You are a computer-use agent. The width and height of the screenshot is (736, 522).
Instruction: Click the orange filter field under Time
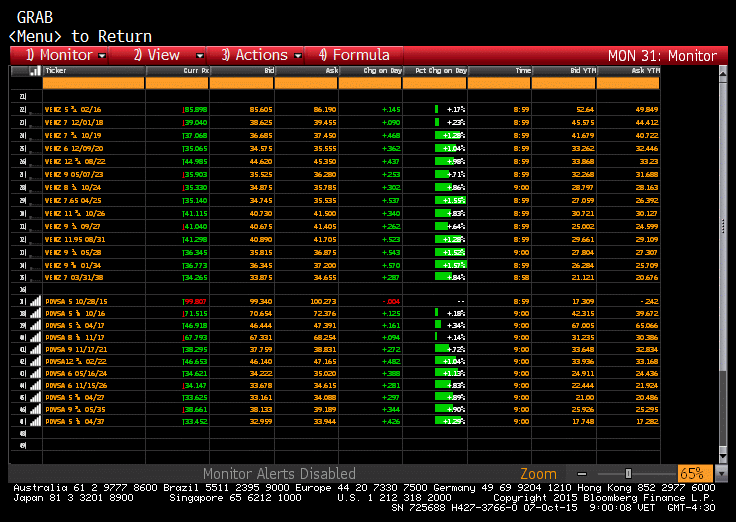499,83
